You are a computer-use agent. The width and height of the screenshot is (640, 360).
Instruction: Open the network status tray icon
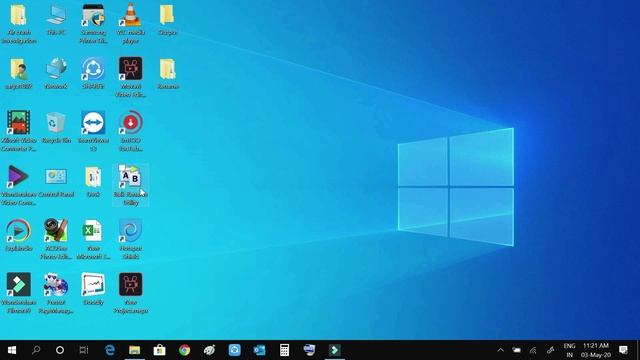[x=533, y=350]
